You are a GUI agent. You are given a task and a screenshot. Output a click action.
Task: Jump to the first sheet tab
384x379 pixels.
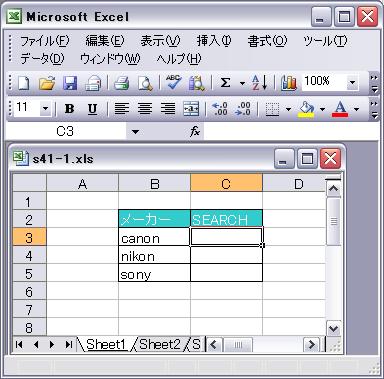pyautogui.click(x=19, y=344)
